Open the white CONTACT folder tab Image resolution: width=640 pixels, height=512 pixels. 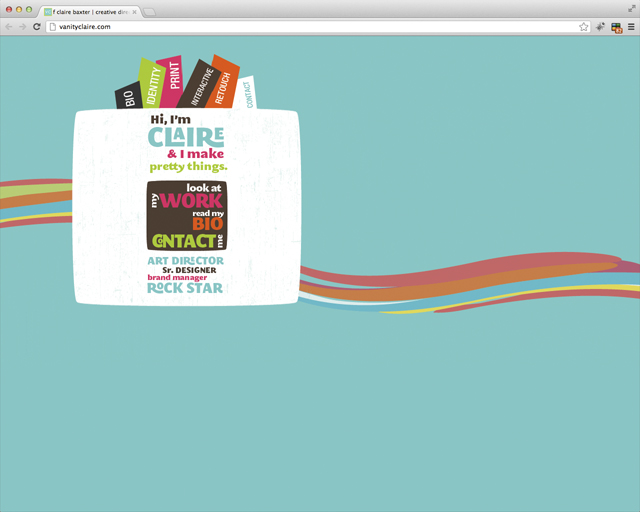[x=247, y=93]
